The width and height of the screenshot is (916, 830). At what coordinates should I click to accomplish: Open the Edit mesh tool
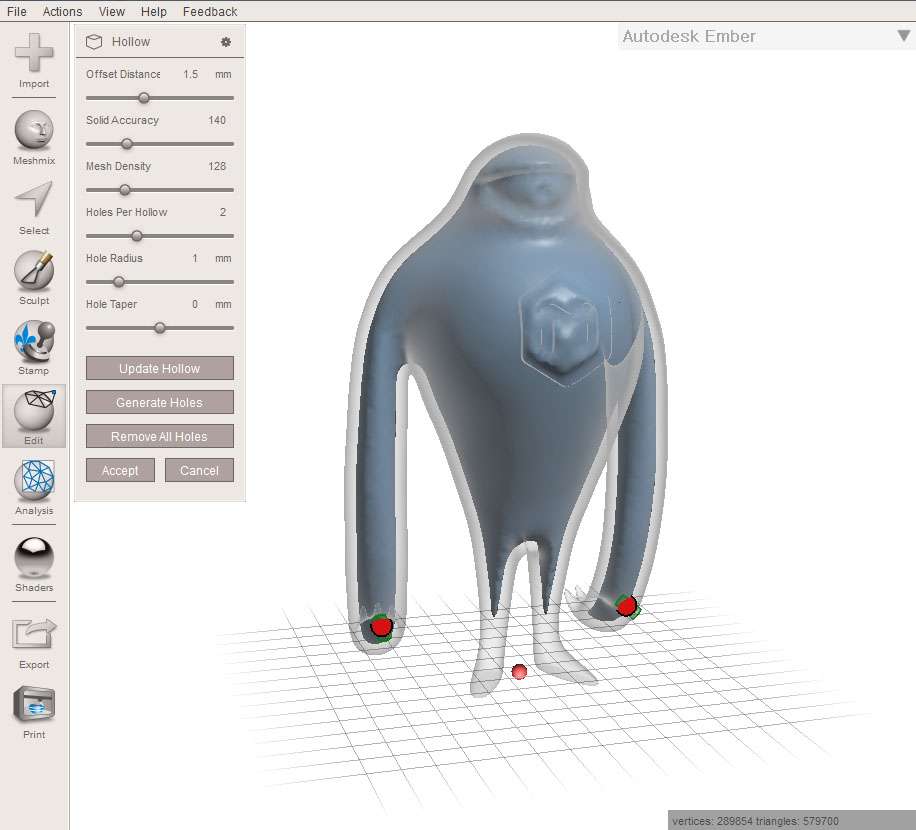coord(34,409)
